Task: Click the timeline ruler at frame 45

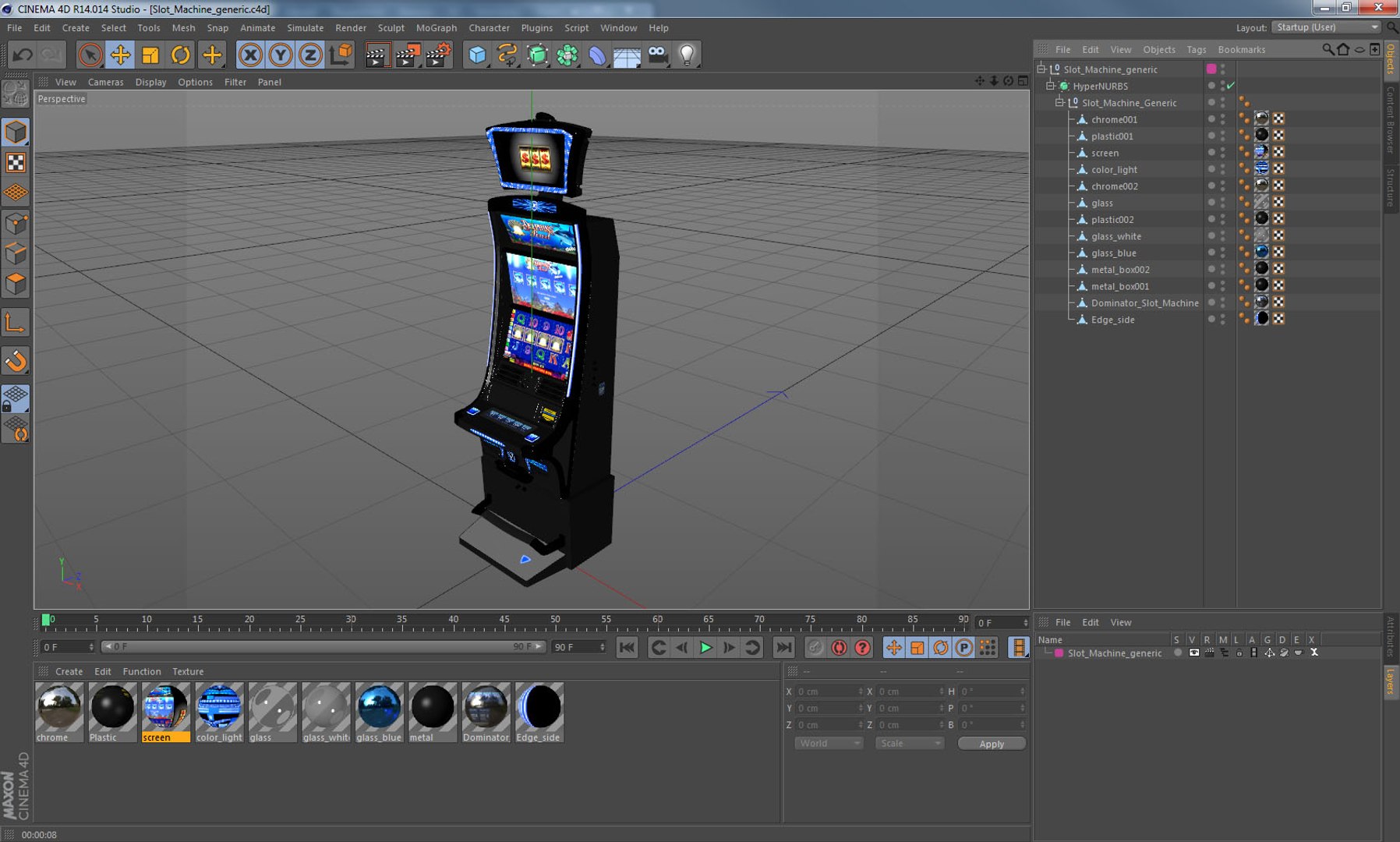Action: (504, 621)
